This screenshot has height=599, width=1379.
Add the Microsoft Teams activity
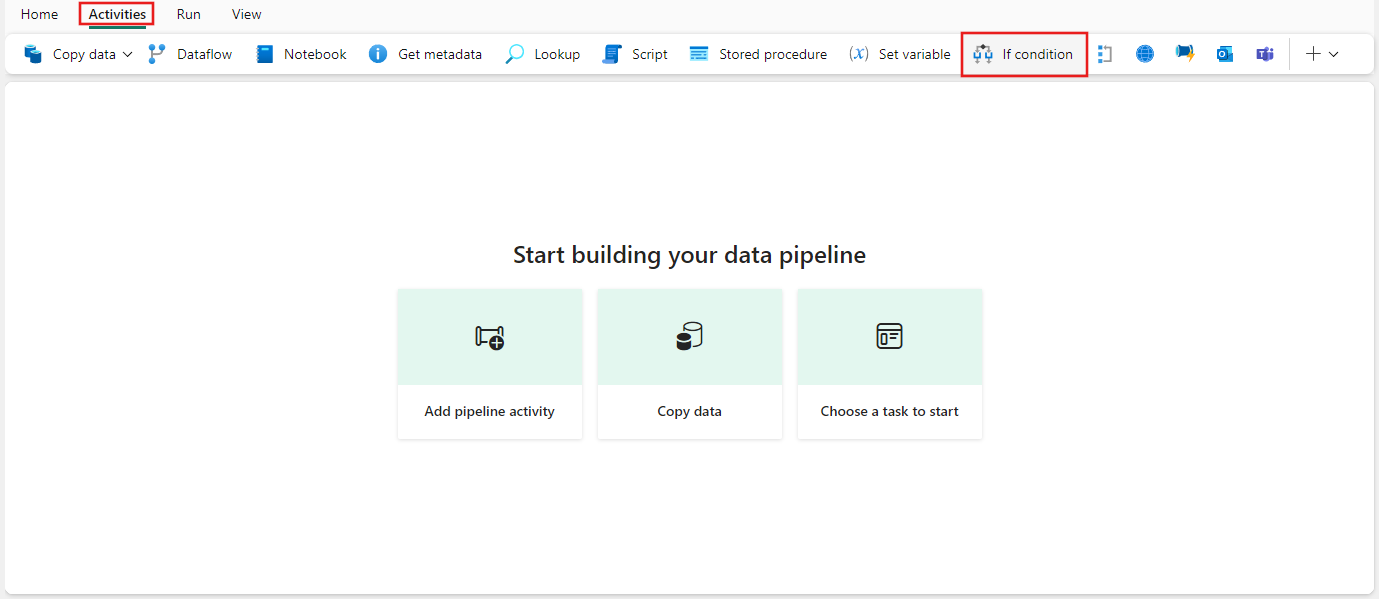click(x=1265, y=54)
